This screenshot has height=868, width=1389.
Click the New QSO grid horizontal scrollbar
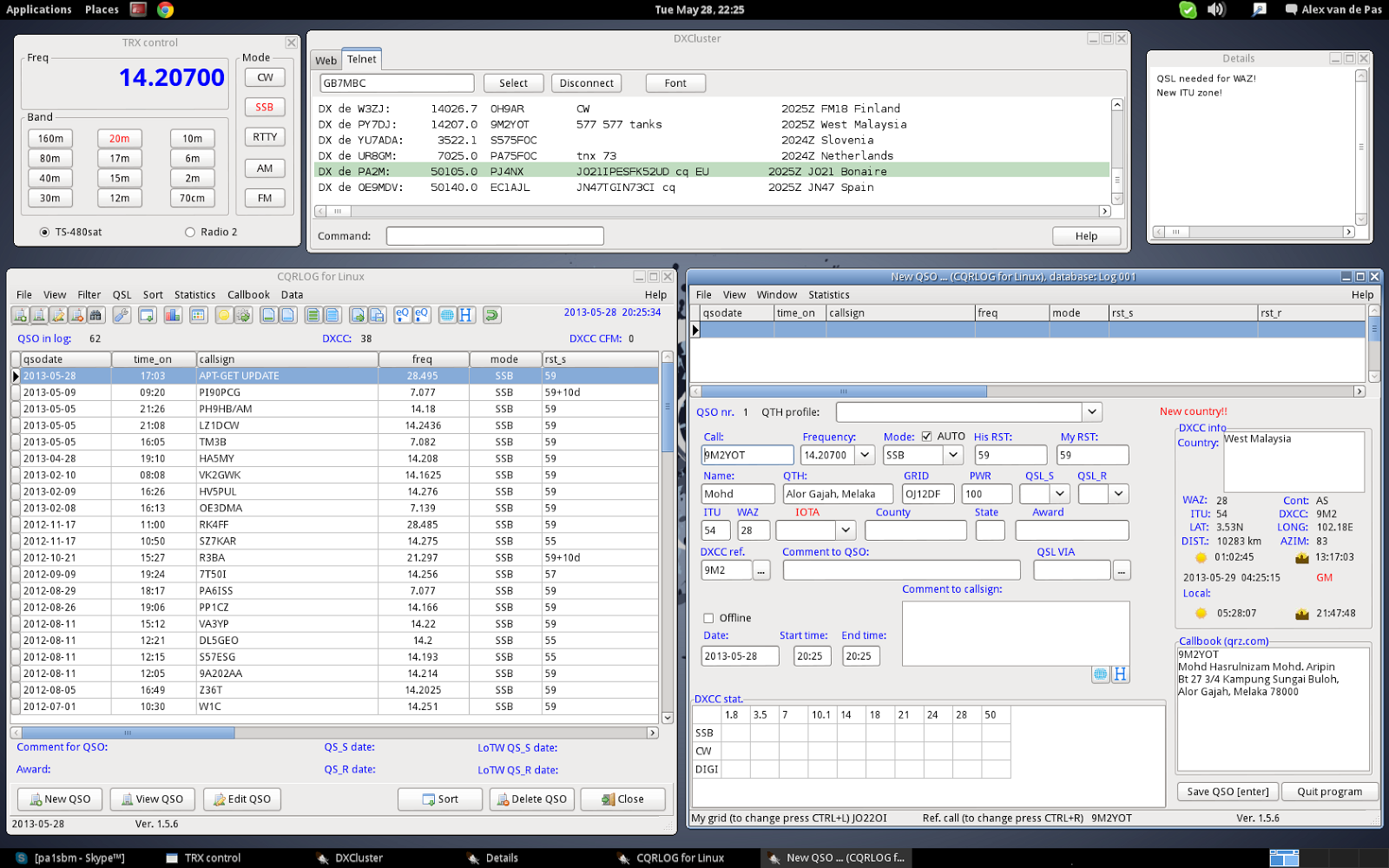[x=843, y=391]
